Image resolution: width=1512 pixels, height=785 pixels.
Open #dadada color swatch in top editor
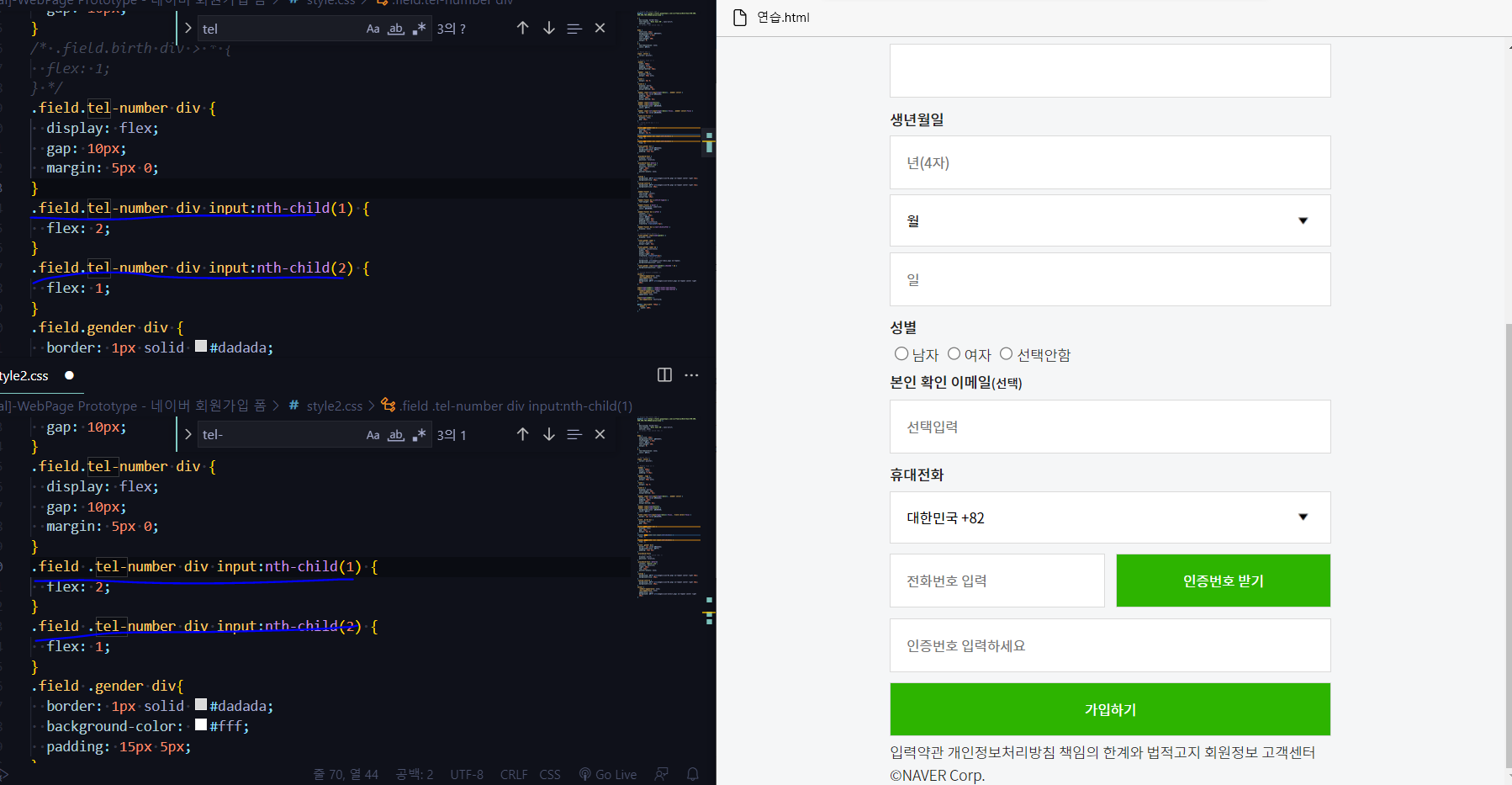[x=201, y=347]
